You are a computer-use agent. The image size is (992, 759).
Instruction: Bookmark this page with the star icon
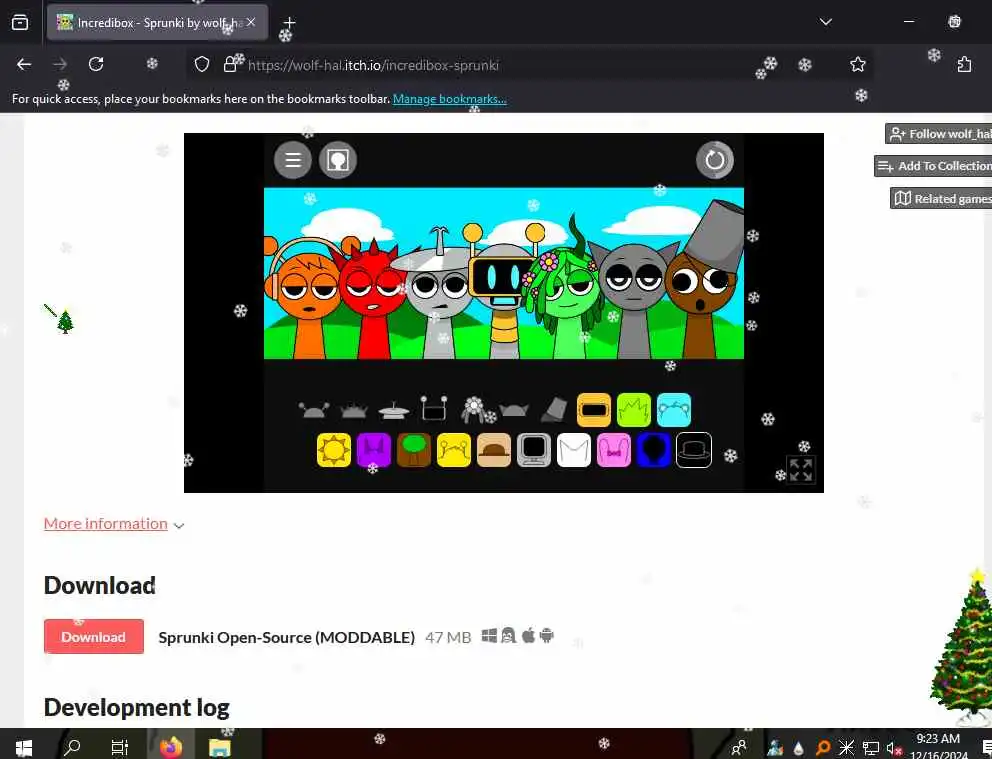(x=858, y=65)
